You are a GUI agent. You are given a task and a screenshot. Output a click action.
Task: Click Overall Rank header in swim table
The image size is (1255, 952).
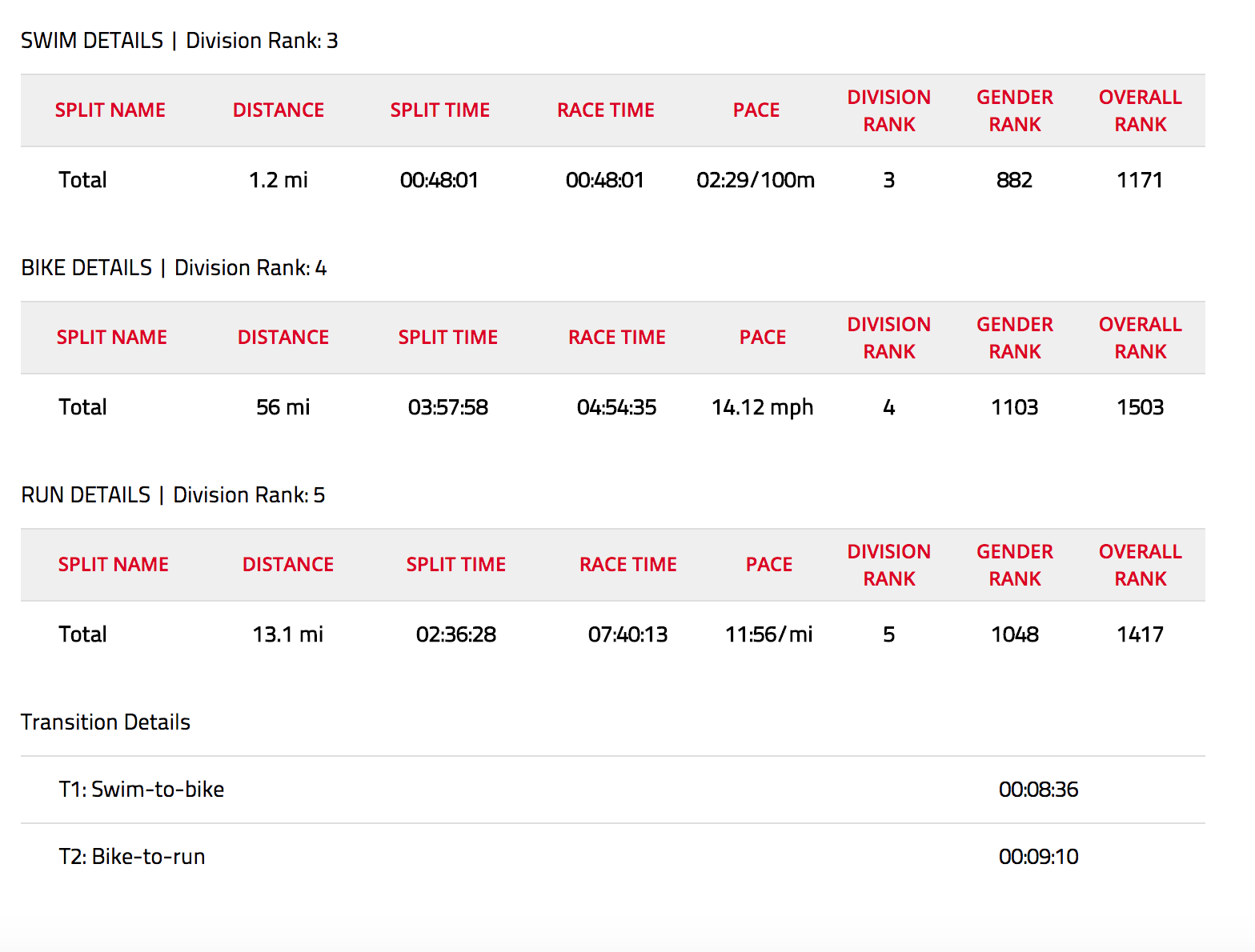[x=1140, y=110]
